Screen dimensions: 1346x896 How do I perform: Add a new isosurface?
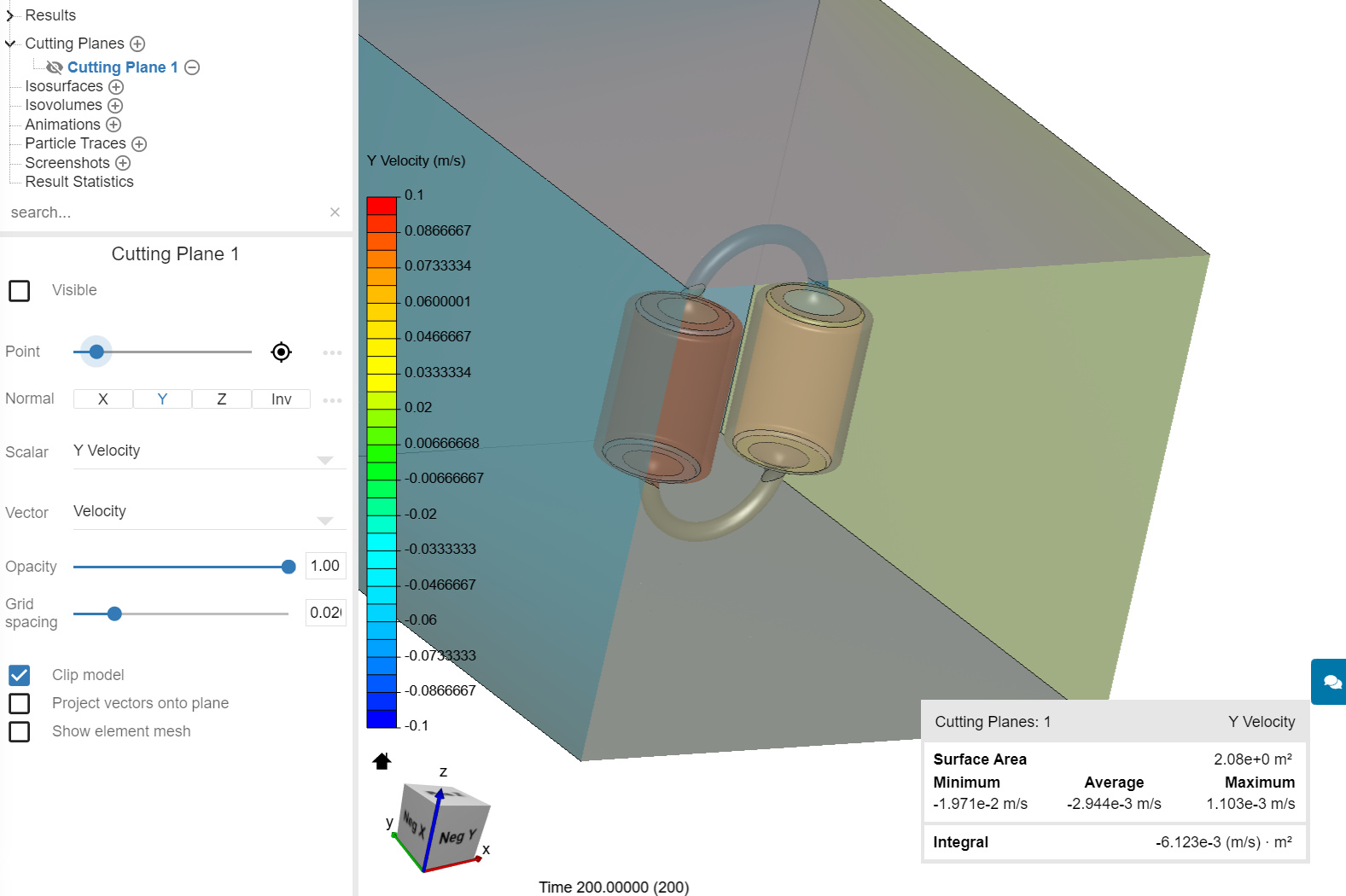tap(116, 87)
